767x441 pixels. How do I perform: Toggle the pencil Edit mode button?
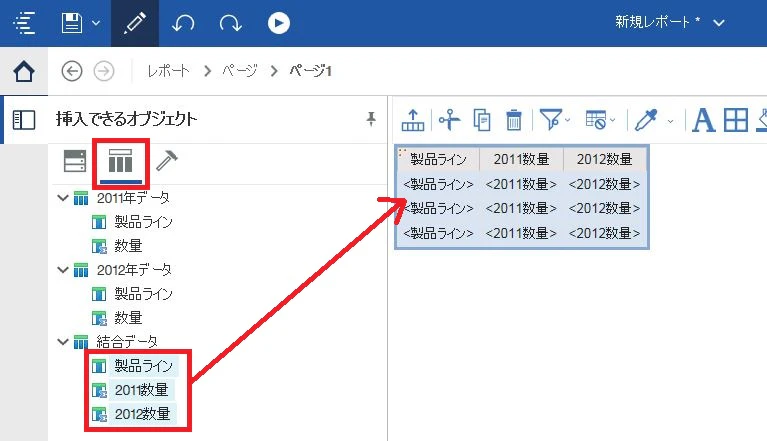pyautogui.click(x=135, y=23)
